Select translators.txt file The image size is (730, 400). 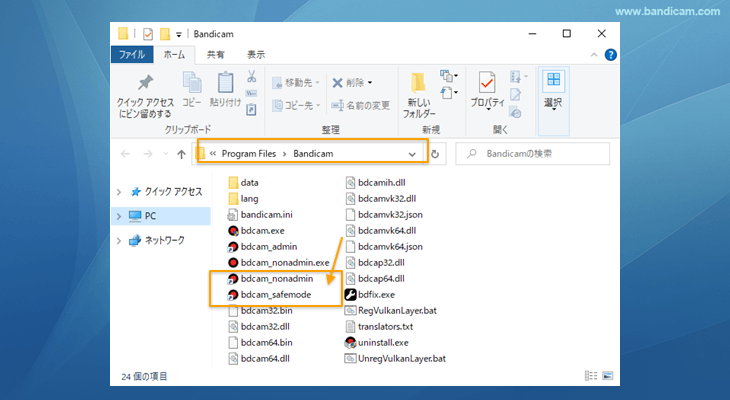pyautogui.click(x=379, y=327)
